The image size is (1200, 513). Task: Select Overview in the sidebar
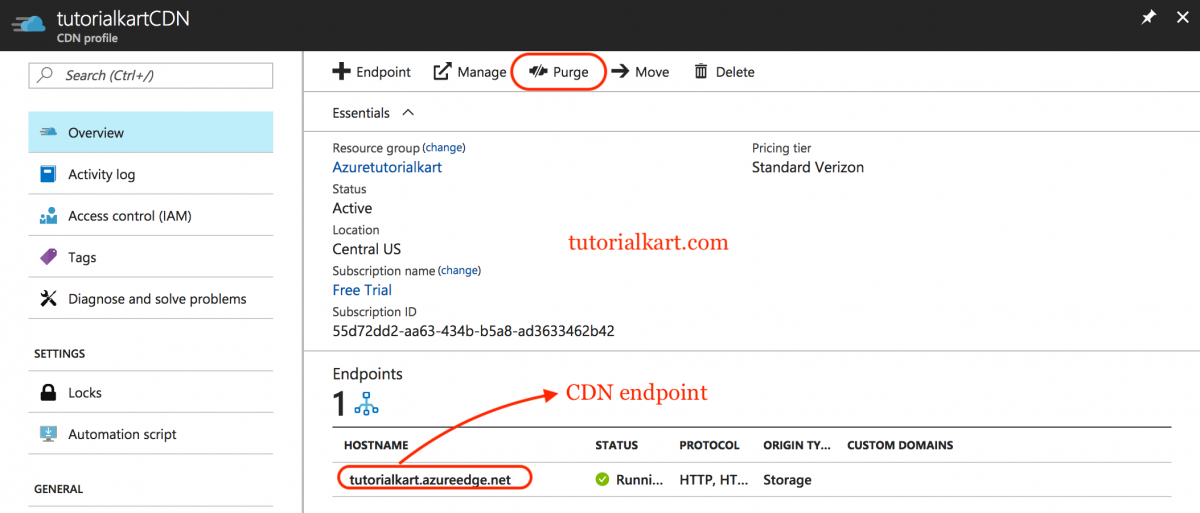[151, 132]
